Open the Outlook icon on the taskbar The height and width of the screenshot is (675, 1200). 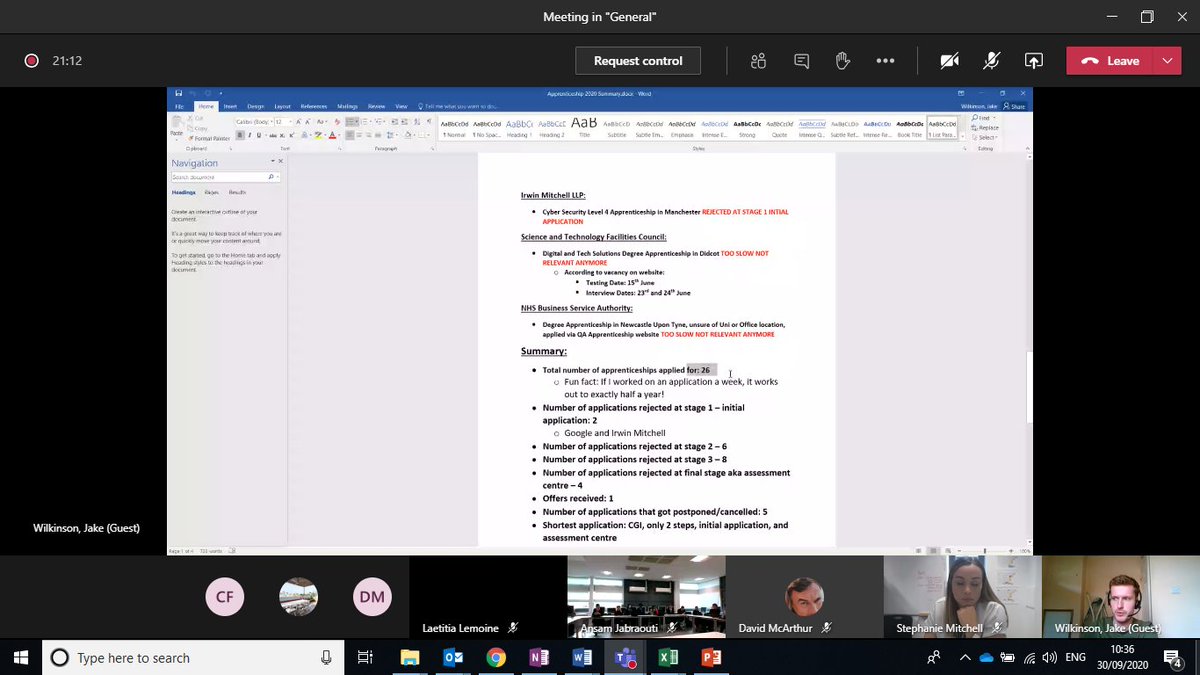coord(453,657)
